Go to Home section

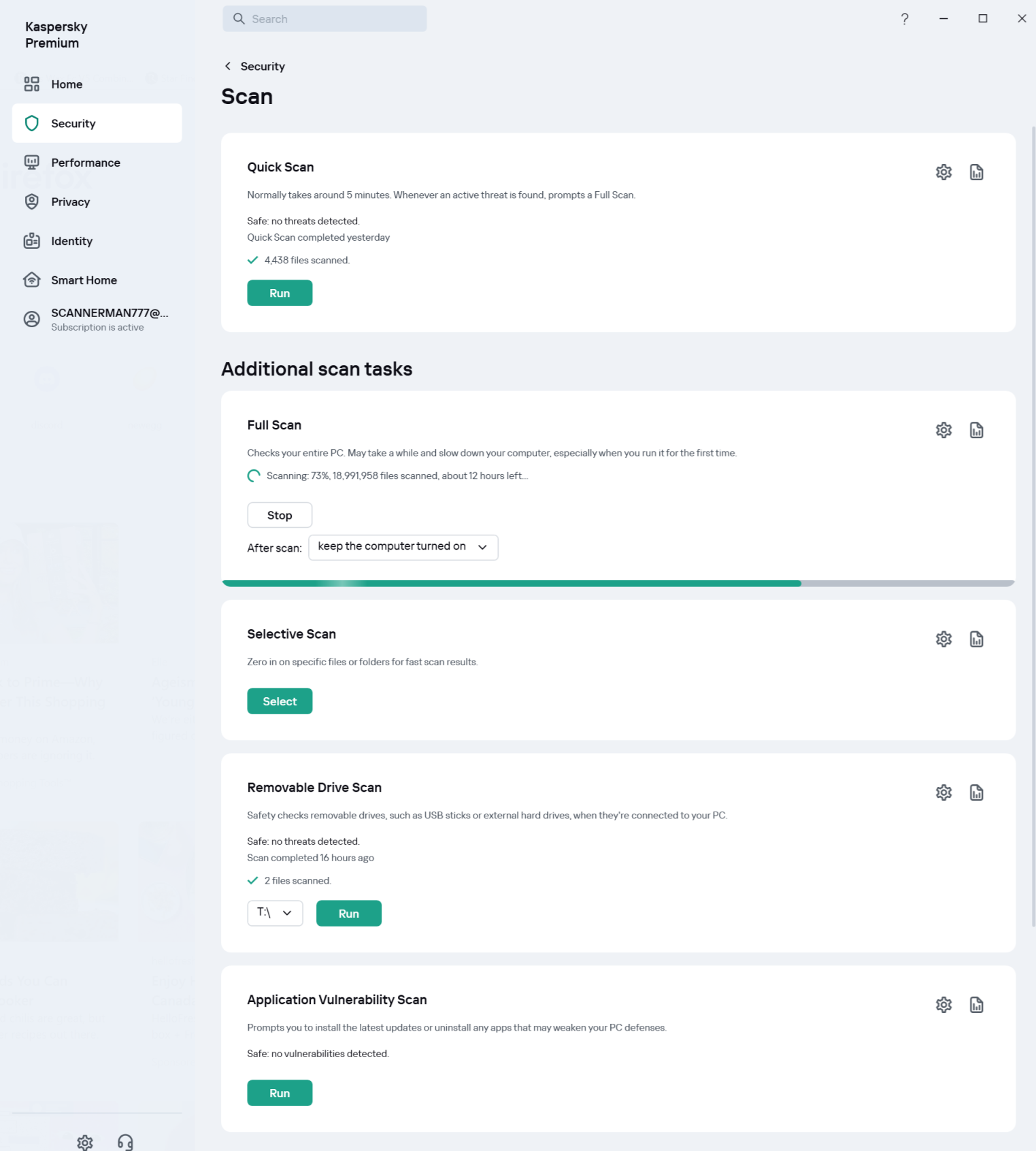coord(97,84)
